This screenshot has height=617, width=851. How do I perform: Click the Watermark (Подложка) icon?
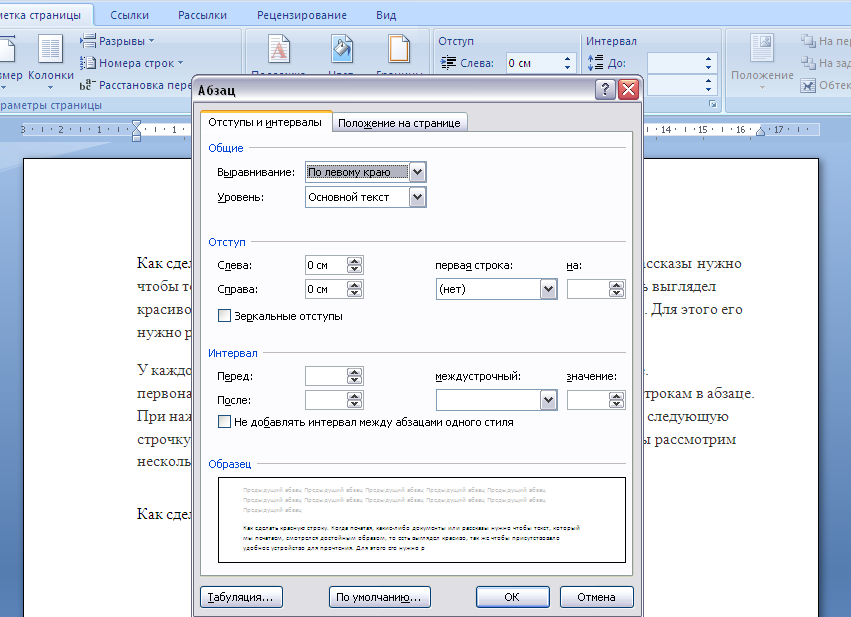coord(281,50)
